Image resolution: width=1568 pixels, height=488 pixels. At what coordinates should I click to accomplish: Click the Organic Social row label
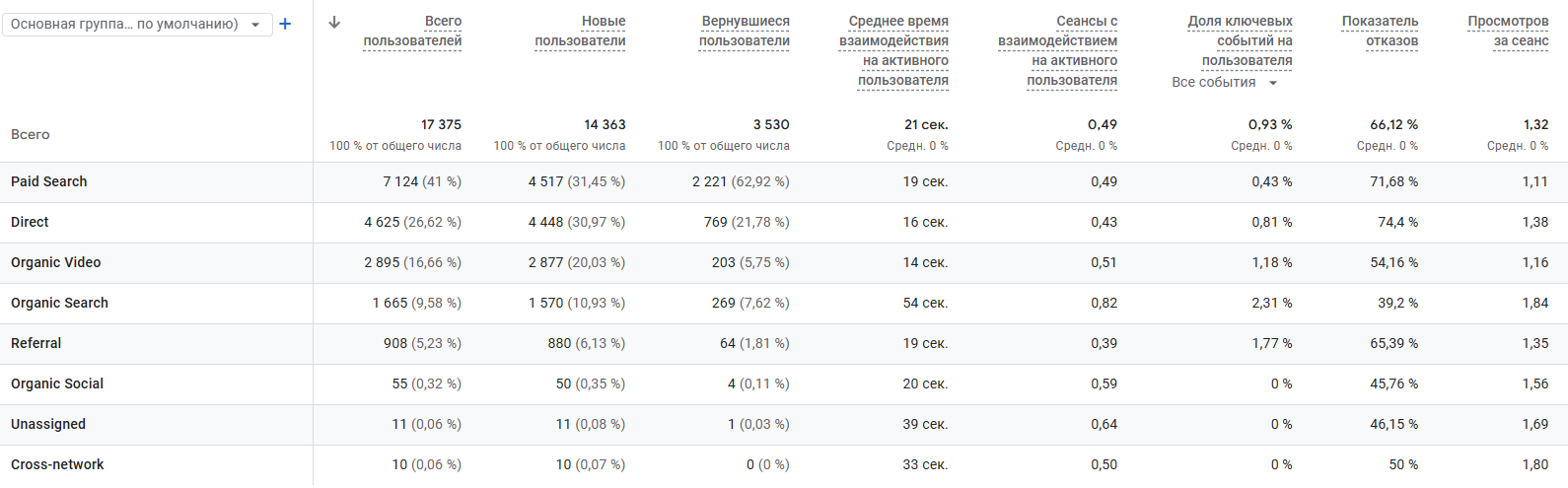(x=57, y=383)
